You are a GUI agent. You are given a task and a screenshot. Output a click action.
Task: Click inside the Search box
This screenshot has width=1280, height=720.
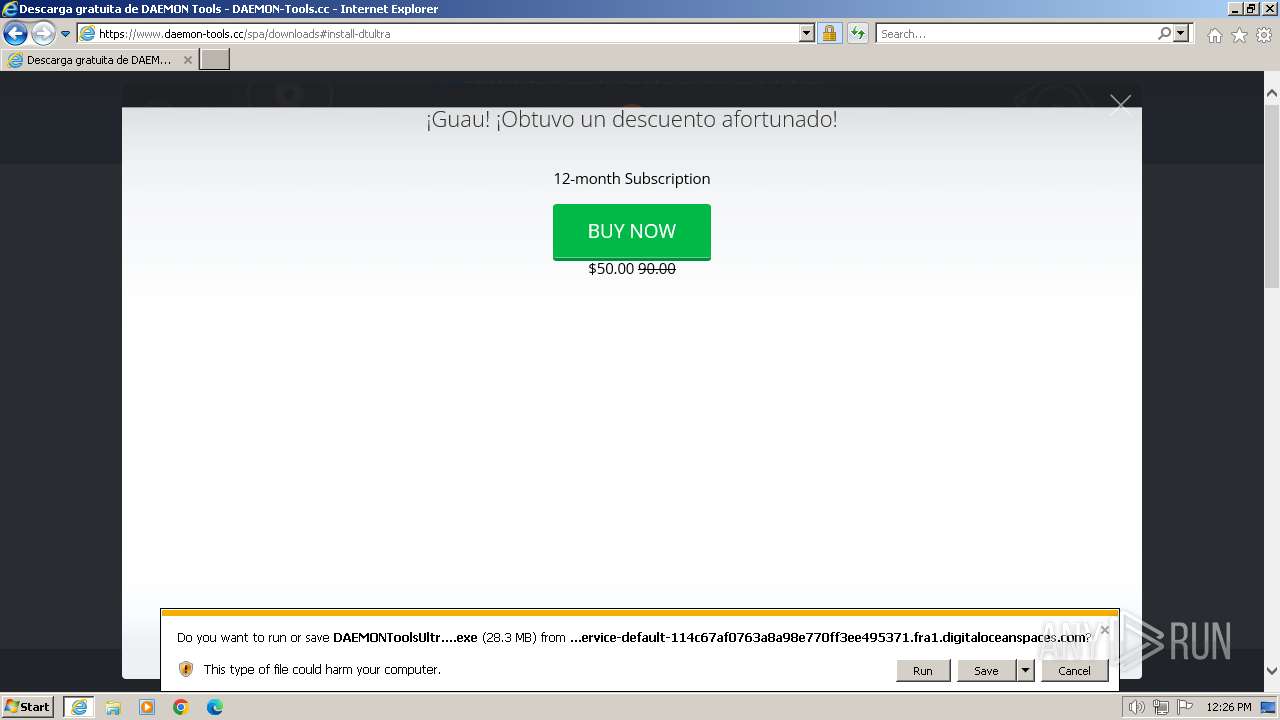coord(1015,33)
